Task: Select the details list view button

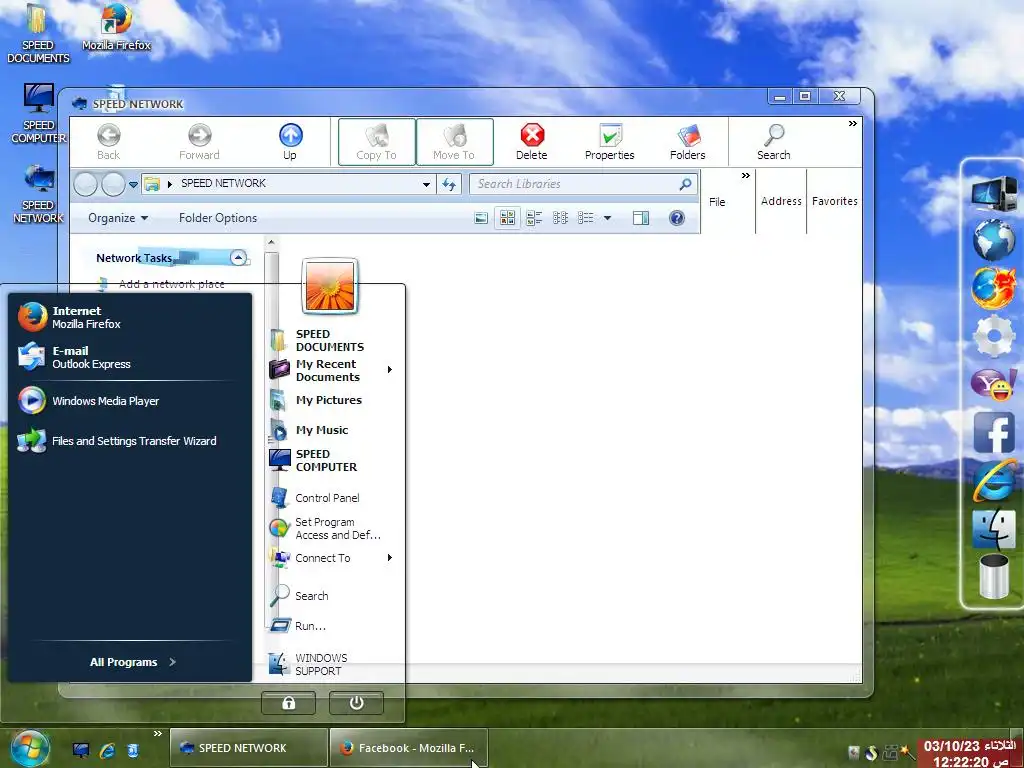Action: (x=586, y=218)
